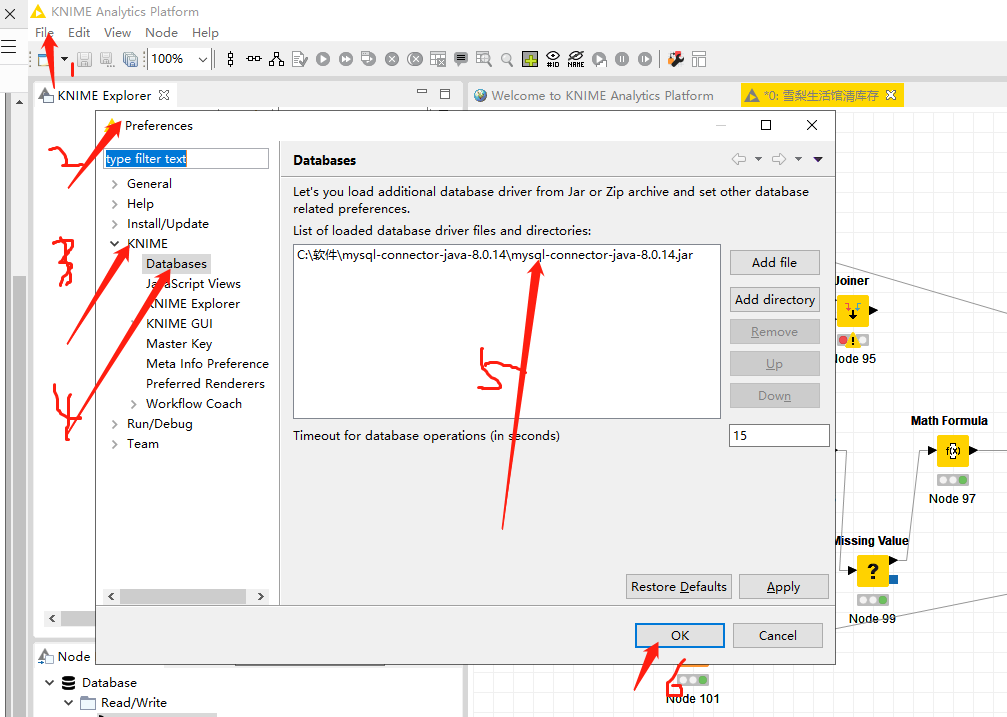Image resolution: width=1007 pixels, height=717 pixels.
Task: Click the Add file button
Action: (775, 263)
